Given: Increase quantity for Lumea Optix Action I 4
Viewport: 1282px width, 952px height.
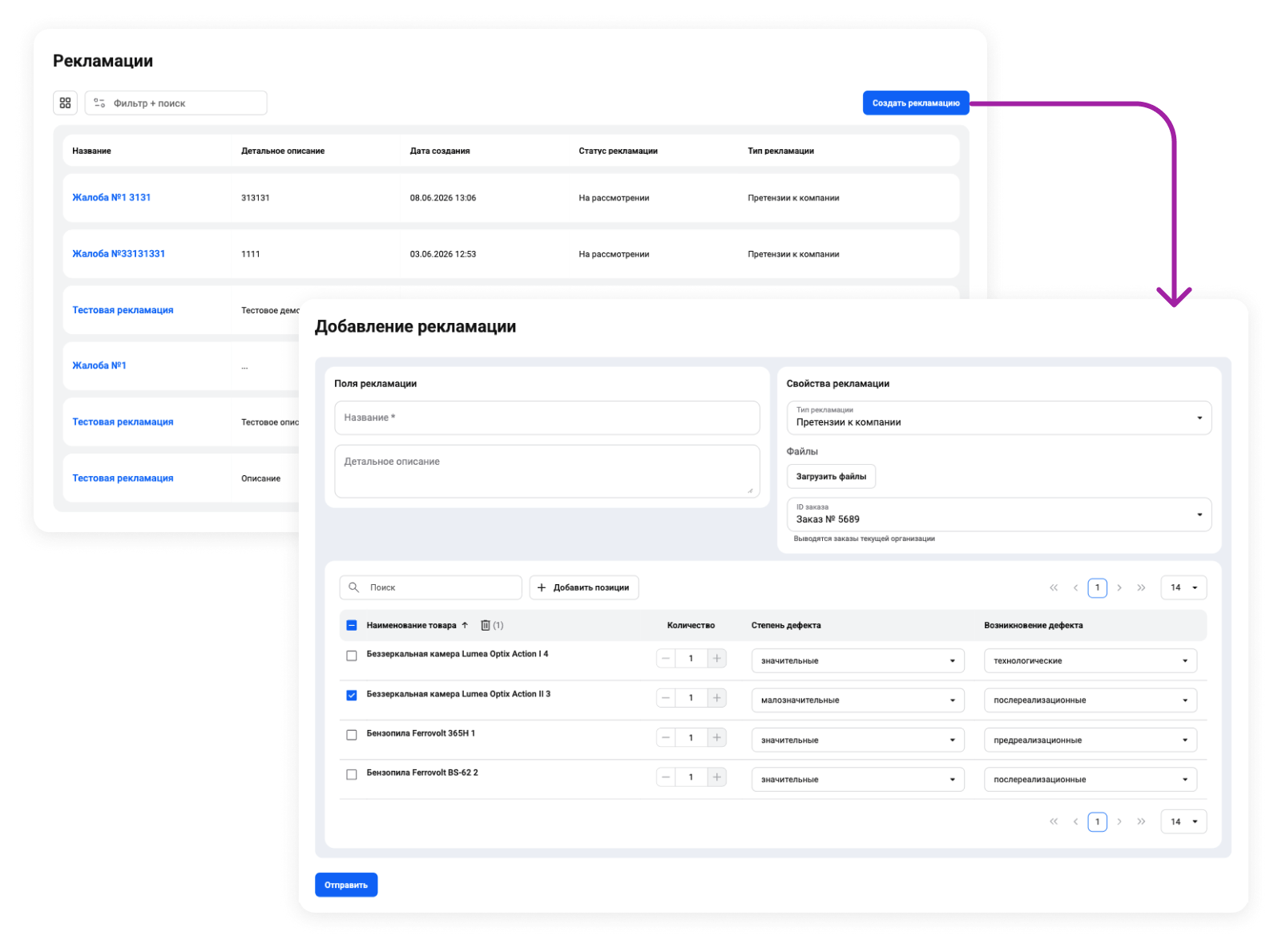Looking at the screenshot, I should (717, 658).
